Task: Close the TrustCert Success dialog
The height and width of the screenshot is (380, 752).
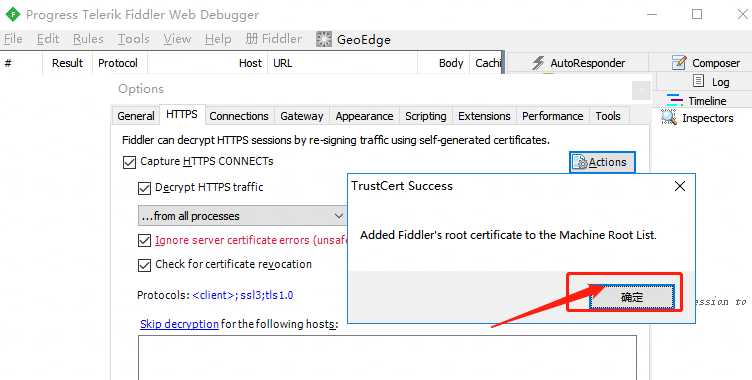Action: point(680,186)
